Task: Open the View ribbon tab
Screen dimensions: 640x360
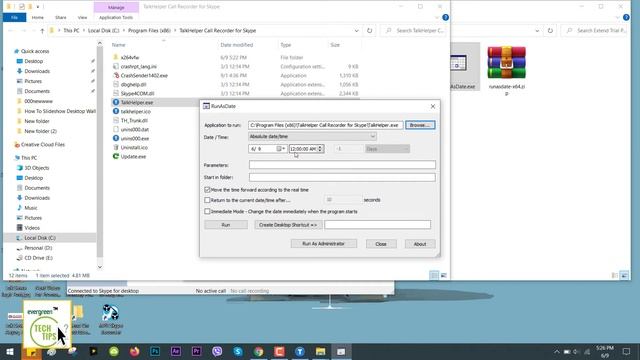Action: (x=82, y=18)
